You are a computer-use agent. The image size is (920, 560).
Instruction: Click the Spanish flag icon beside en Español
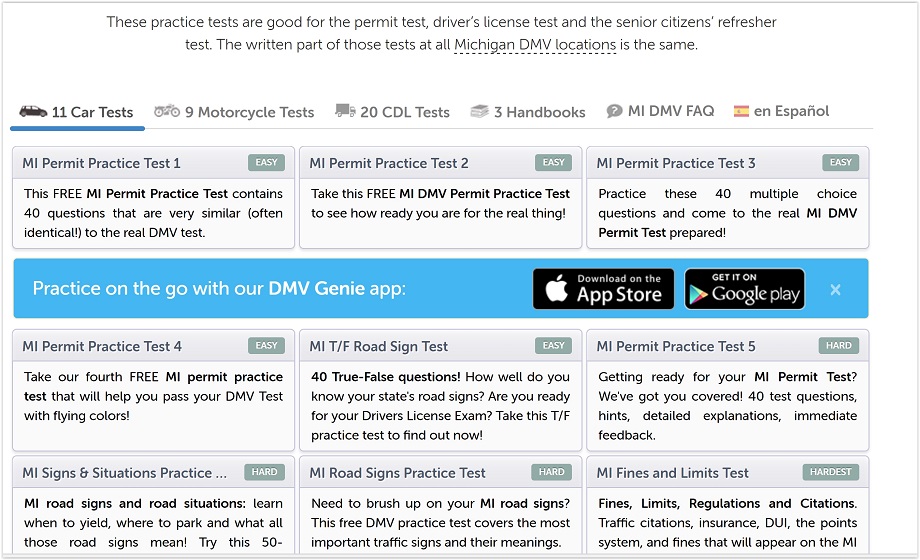(x=741, y=111)
